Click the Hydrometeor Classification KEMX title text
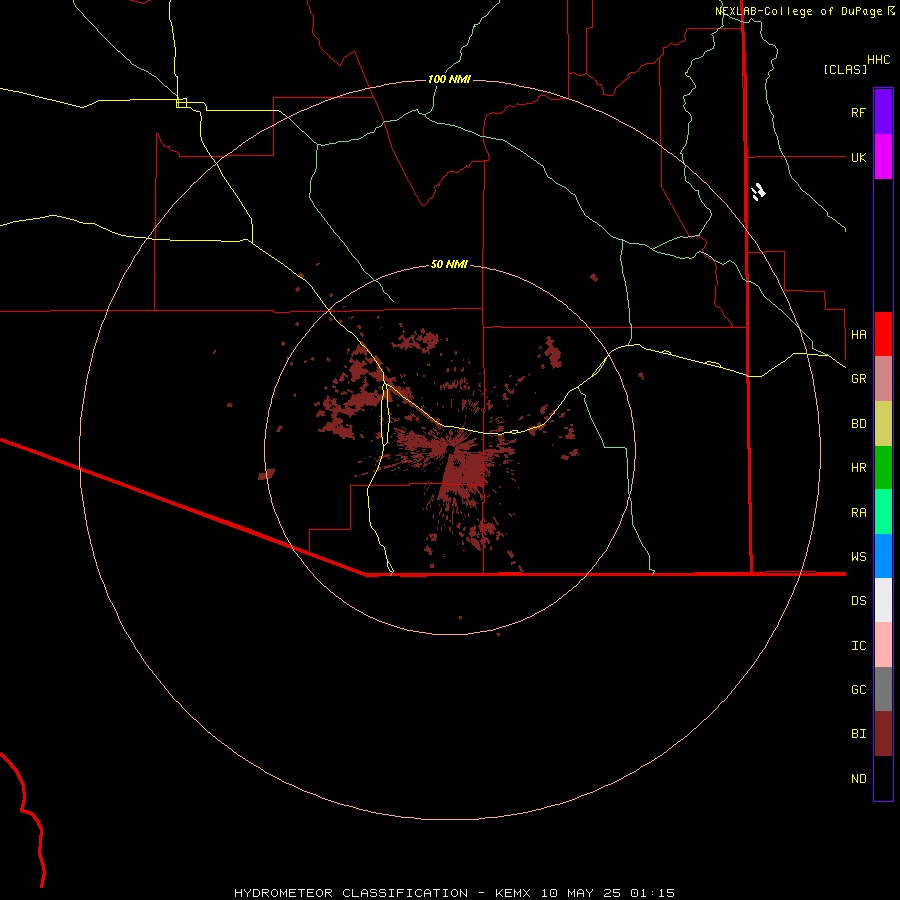 [x=454, y=893]
